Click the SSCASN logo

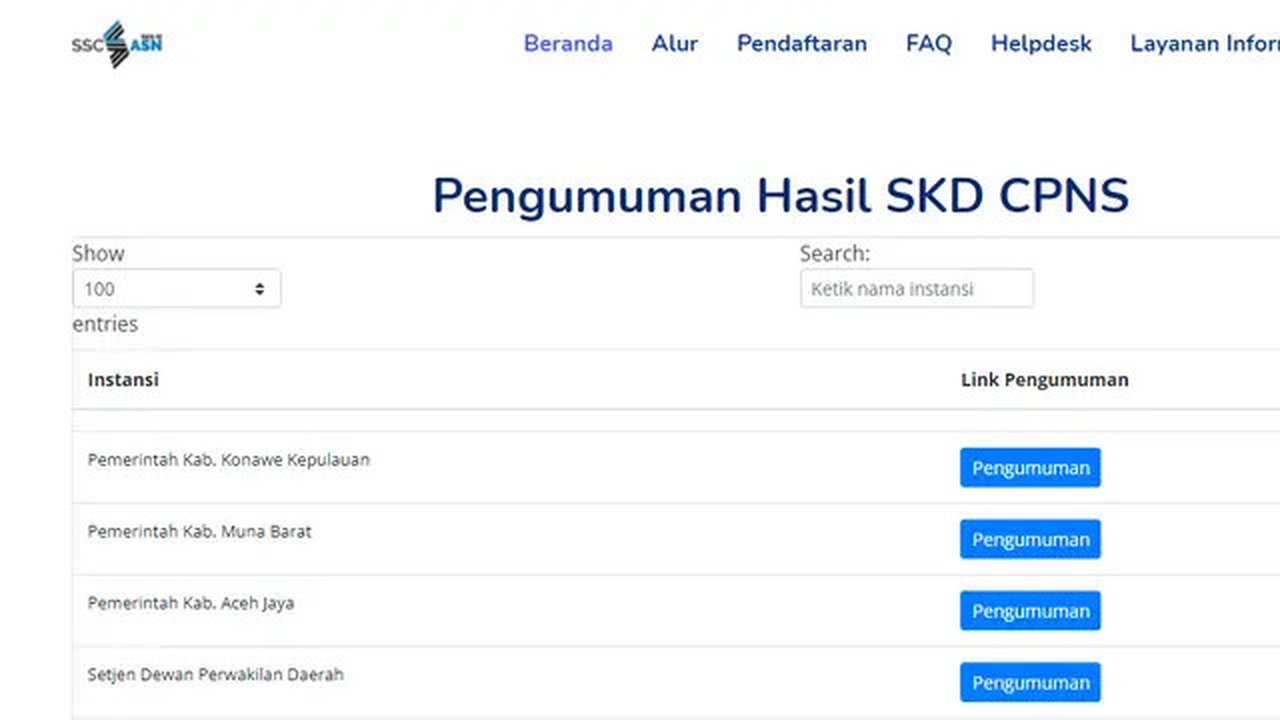coord(117,44)
